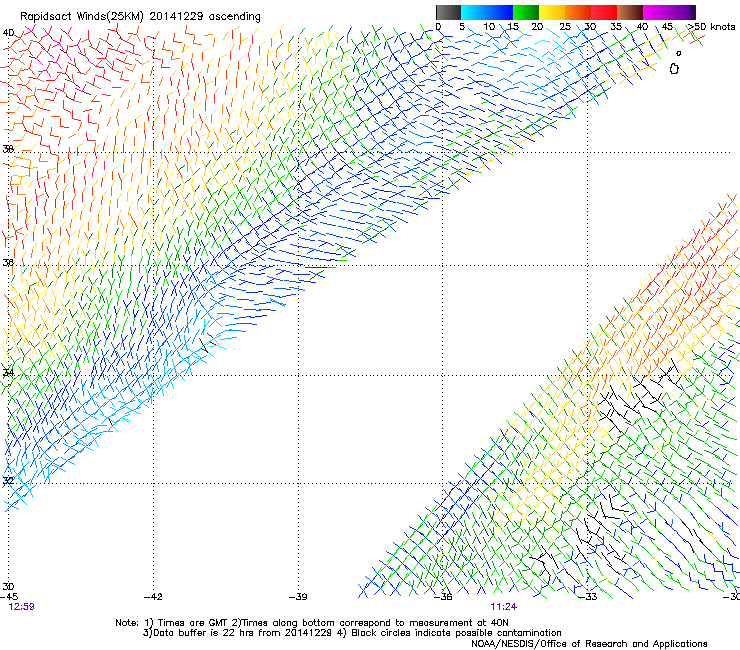This screenshot has width=740, height=650.
Task: Click the title text Rapidscat Winds(25KM)
Action: coord(82,17)
